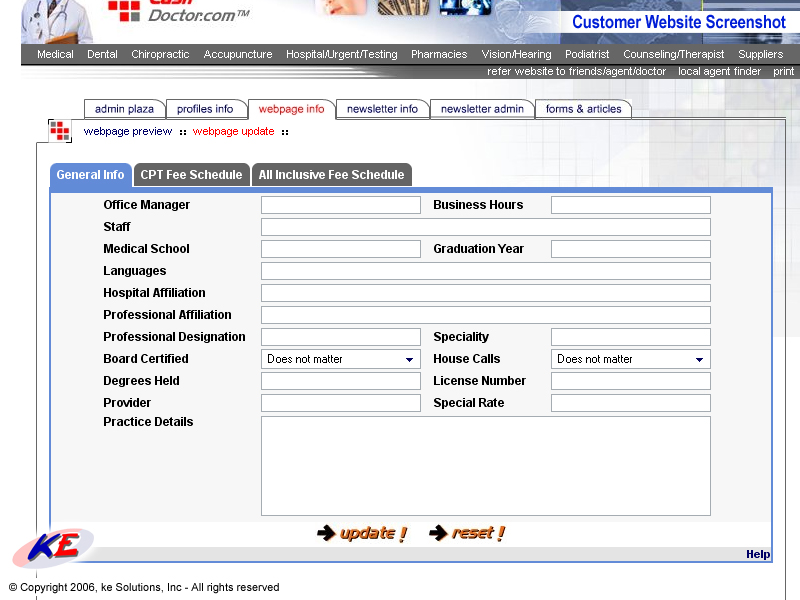
Task: Switch to the newsletter admin tab
Action: (482, 109)
